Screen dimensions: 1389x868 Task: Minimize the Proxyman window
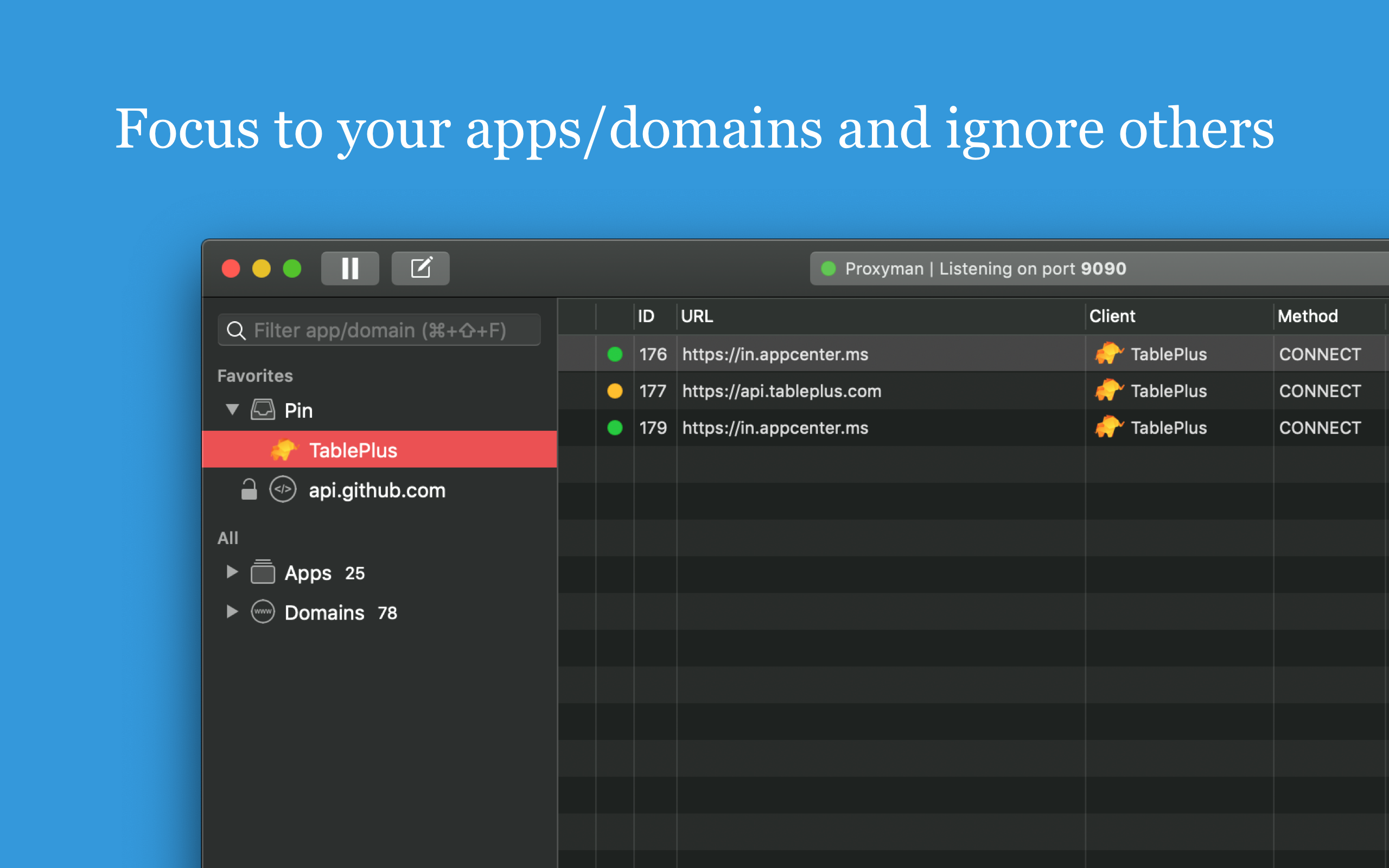pos(261,268)
